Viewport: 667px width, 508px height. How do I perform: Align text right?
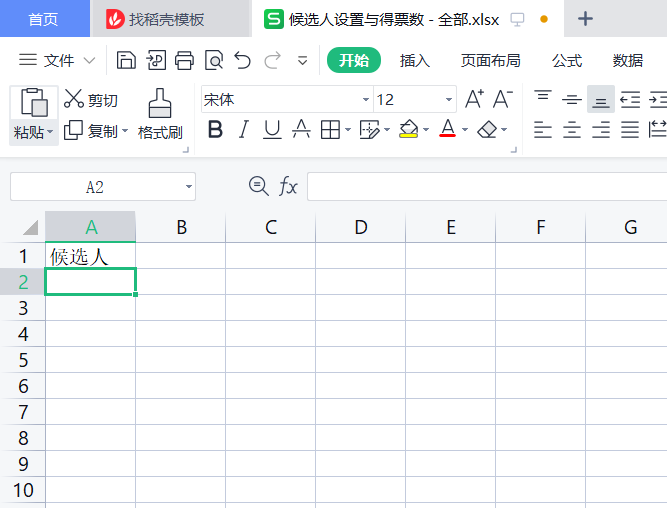point(601,129)
